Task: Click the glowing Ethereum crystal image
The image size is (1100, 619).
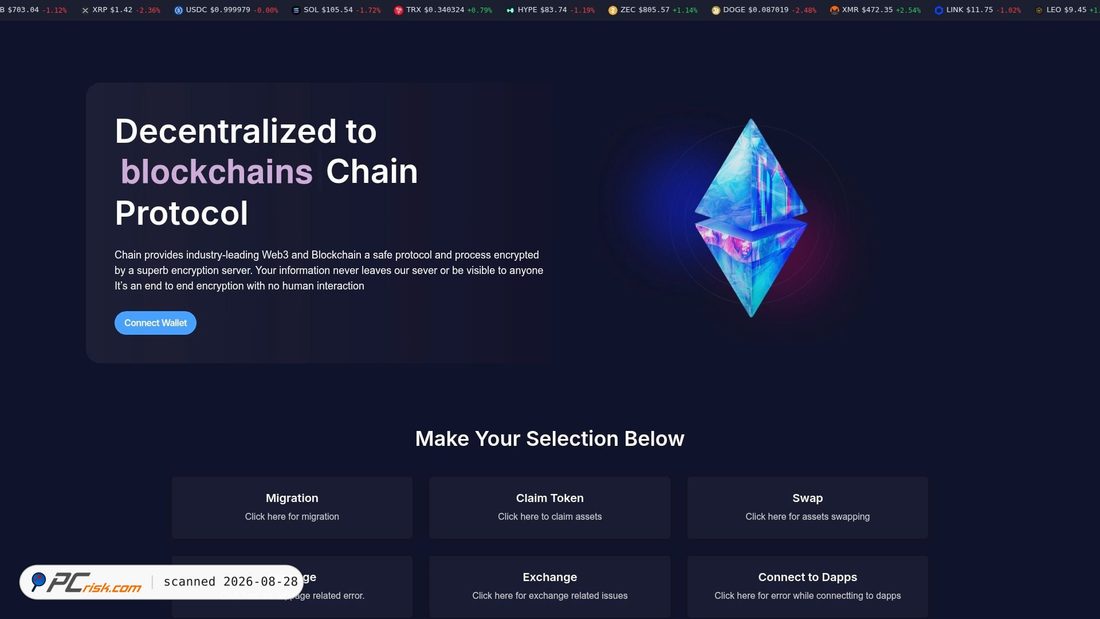Action: (x=751, y=218)
